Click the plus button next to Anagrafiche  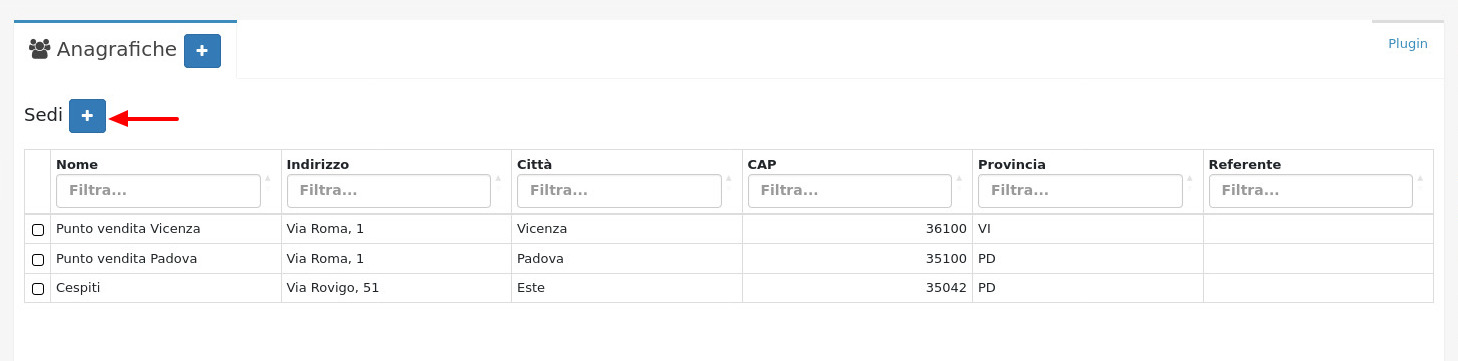coord(202,51)
